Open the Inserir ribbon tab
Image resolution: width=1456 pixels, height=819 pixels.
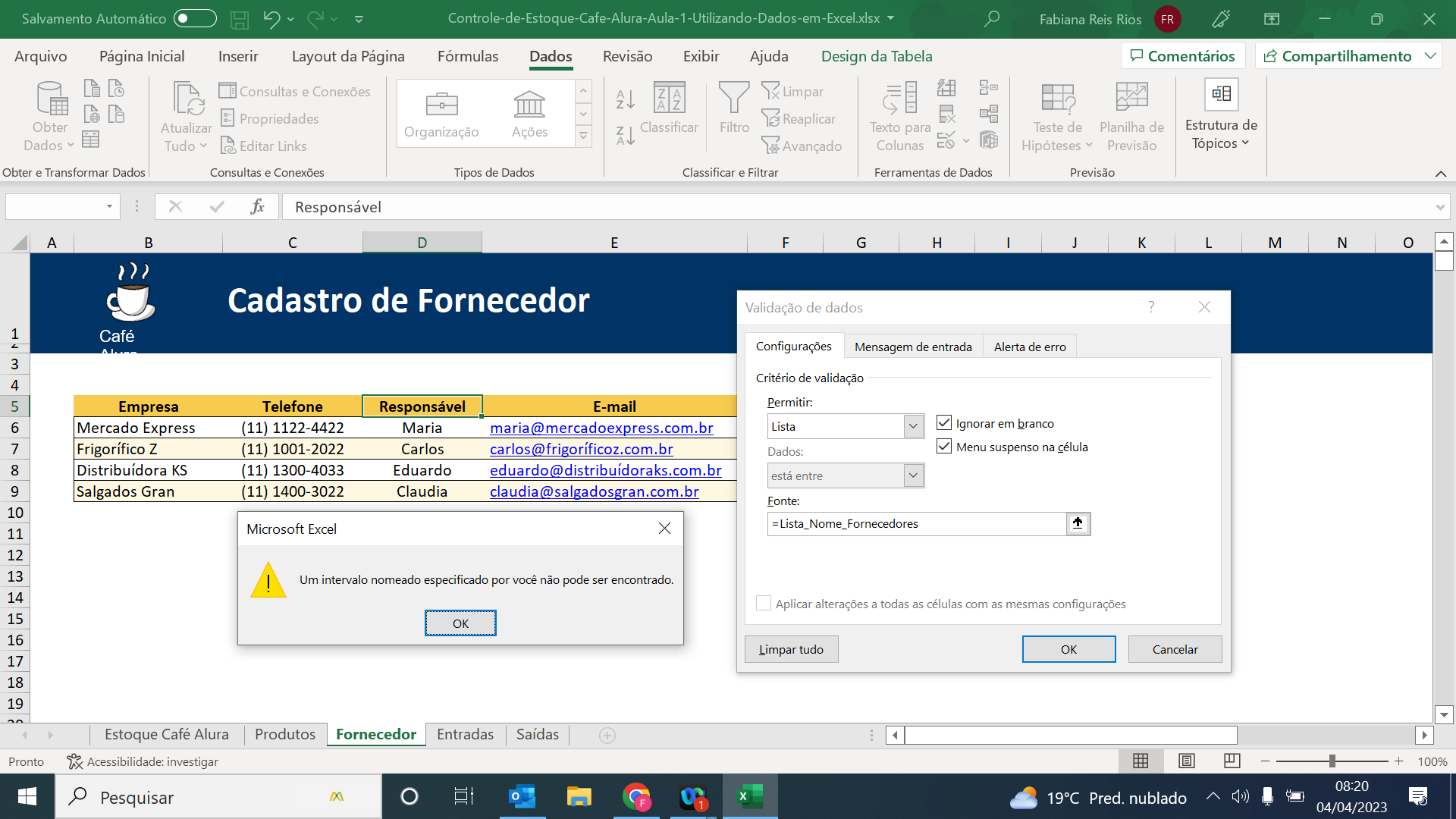(x=238, y=56)
